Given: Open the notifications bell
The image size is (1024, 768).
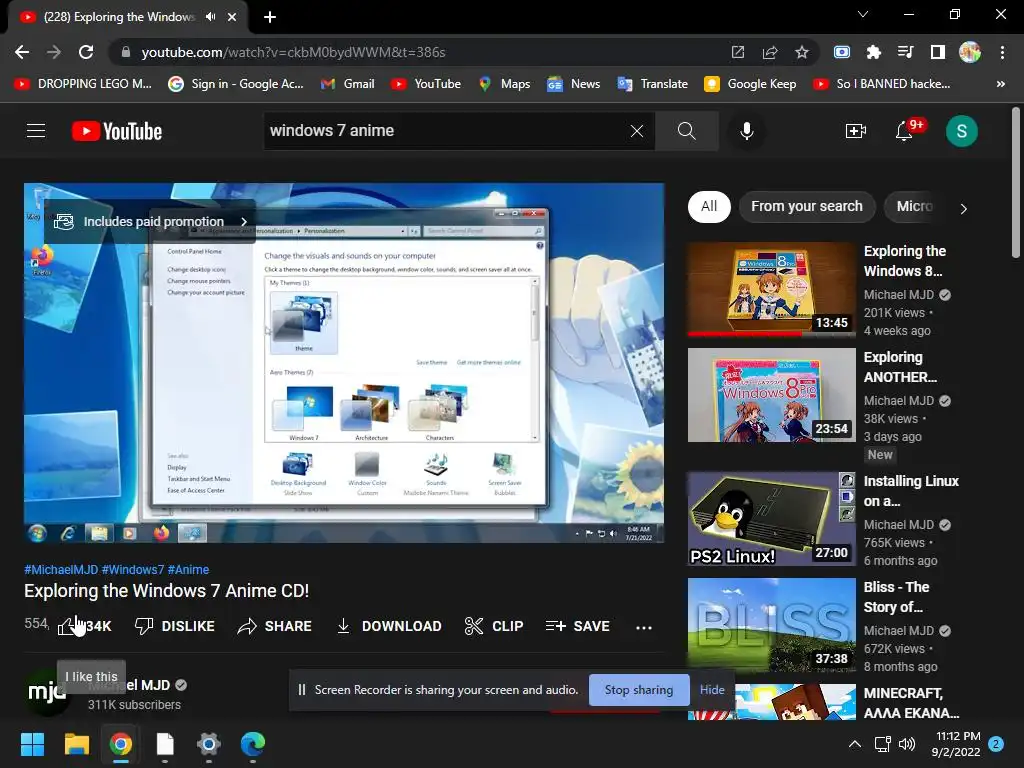Looking at the screenshot, I should pos(904,131).
